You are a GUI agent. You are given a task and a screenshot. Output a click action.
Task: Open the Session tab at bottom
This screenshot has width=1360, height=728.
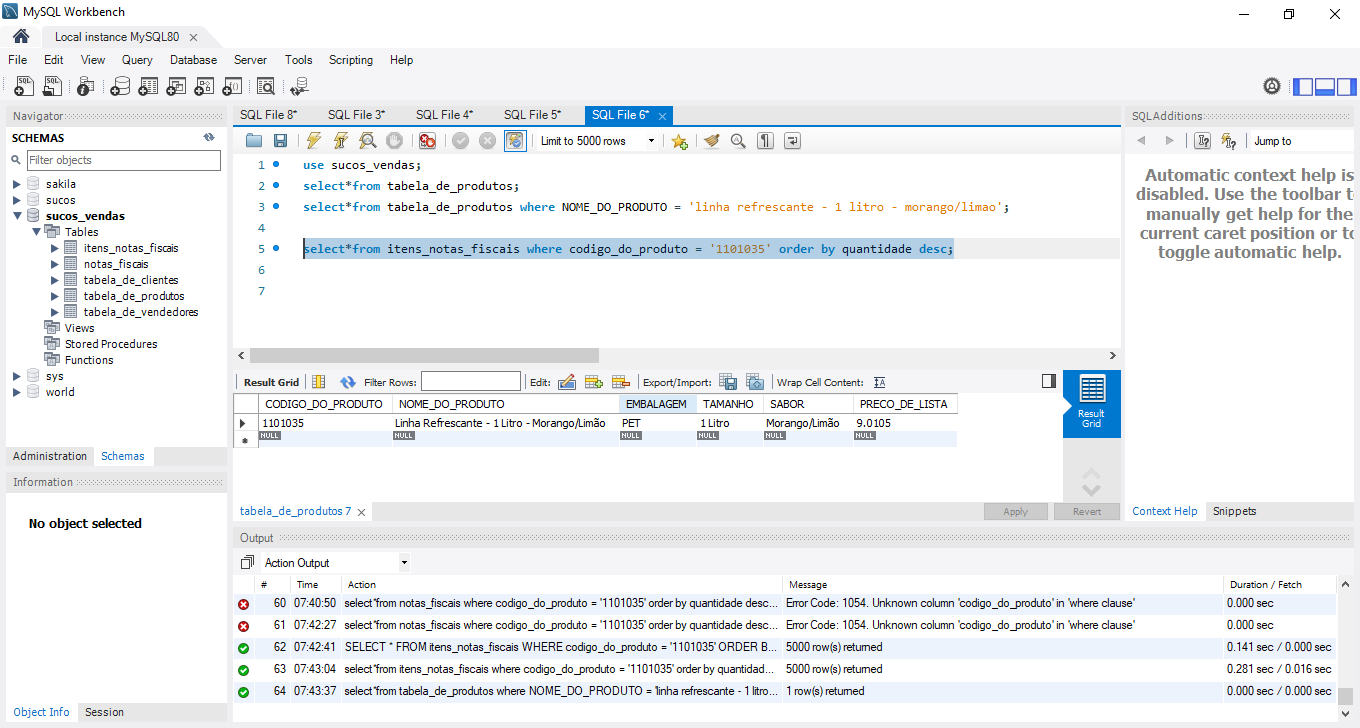click(104, 712)
